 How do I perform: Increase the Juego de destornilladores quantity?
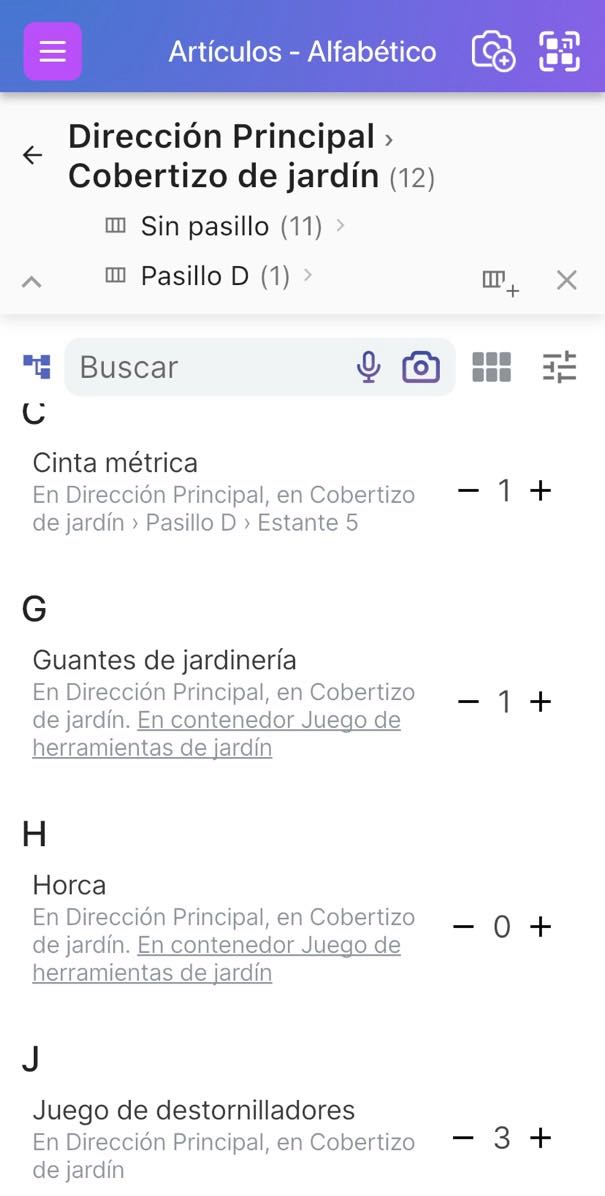[541, 1138]
